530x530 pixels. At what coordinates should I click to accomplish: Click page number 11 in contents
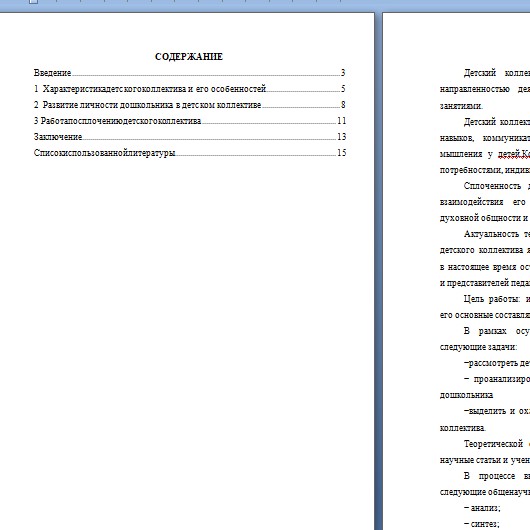[x=341, y=121]
